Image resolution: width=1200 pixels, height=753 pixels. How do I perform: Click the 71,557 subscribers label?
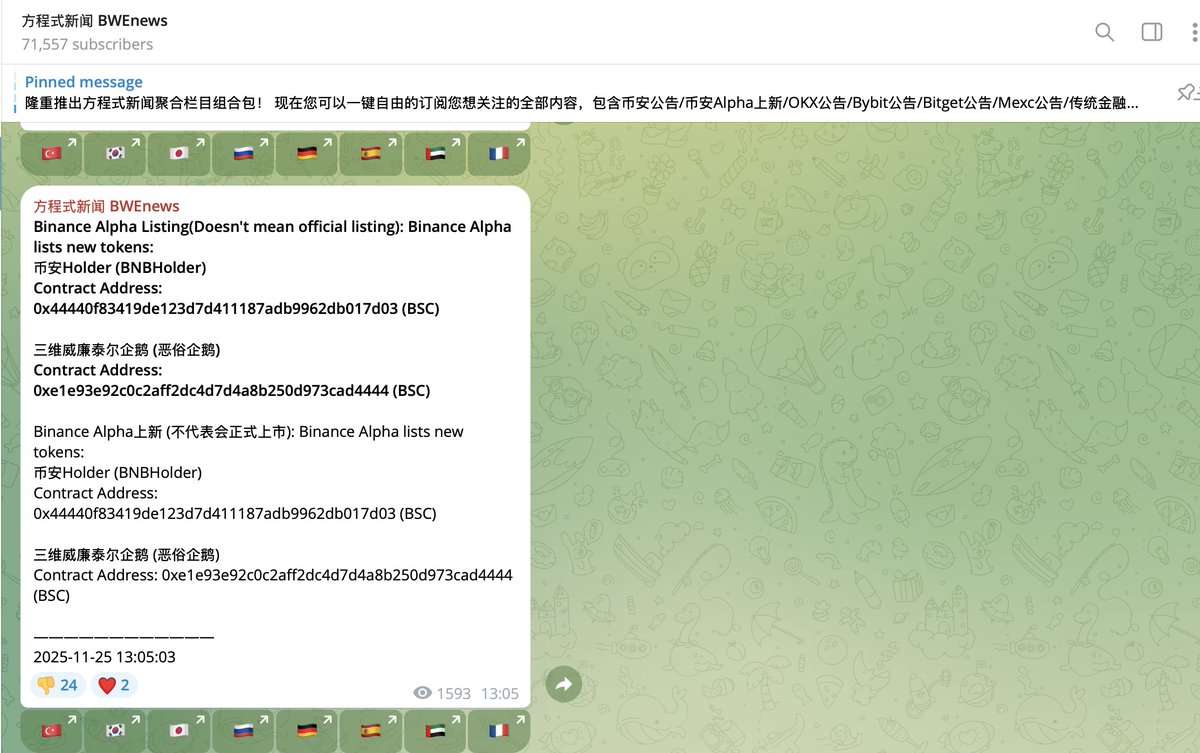click(x=87, y=44)
